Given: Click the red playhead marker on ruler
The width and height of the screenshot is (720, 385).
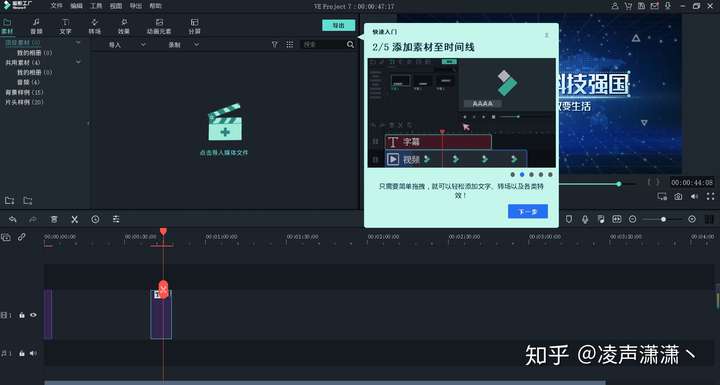Looking at the screenshot, I should 163,232.
